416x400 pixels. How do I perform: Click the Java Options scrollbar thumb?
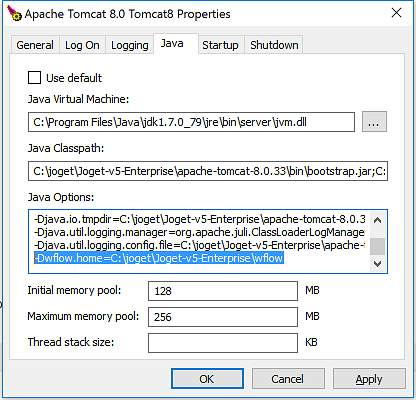click(x=377, y=246)
